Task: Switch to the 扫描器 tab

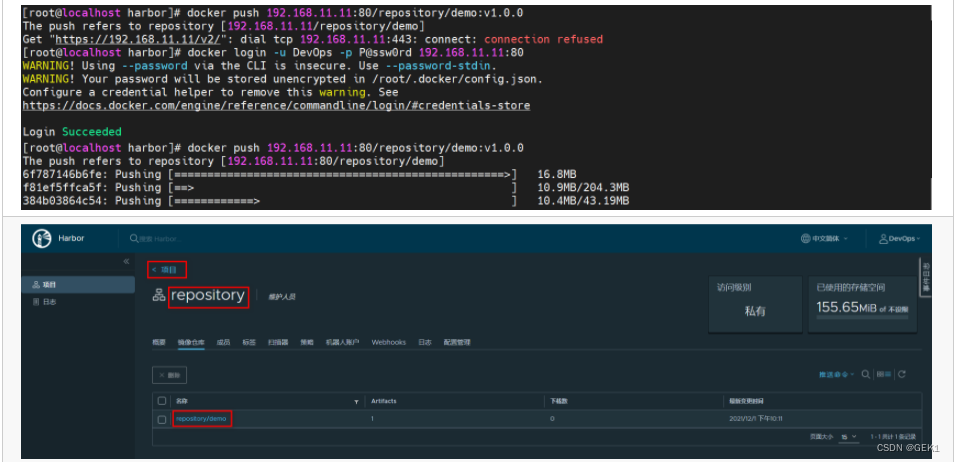Action: [278, 342]
